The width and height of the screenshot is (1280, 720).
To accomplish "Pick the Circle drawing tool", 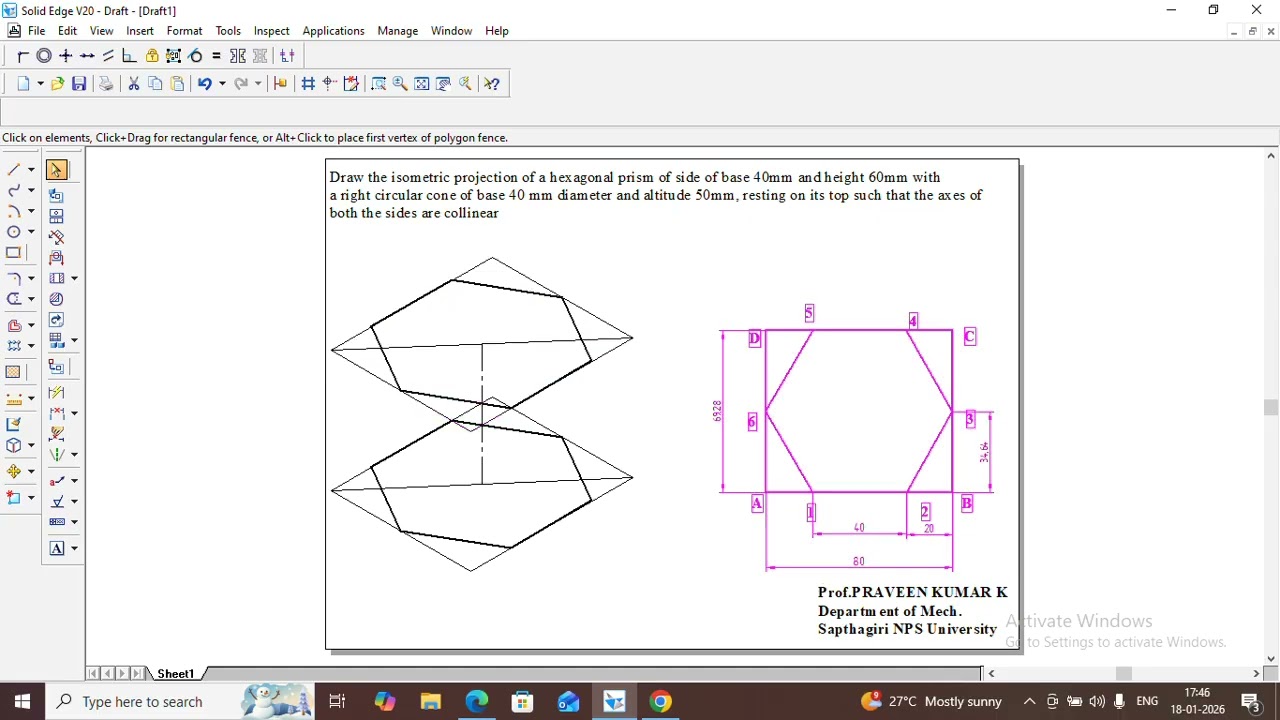I will click(13, 232).
